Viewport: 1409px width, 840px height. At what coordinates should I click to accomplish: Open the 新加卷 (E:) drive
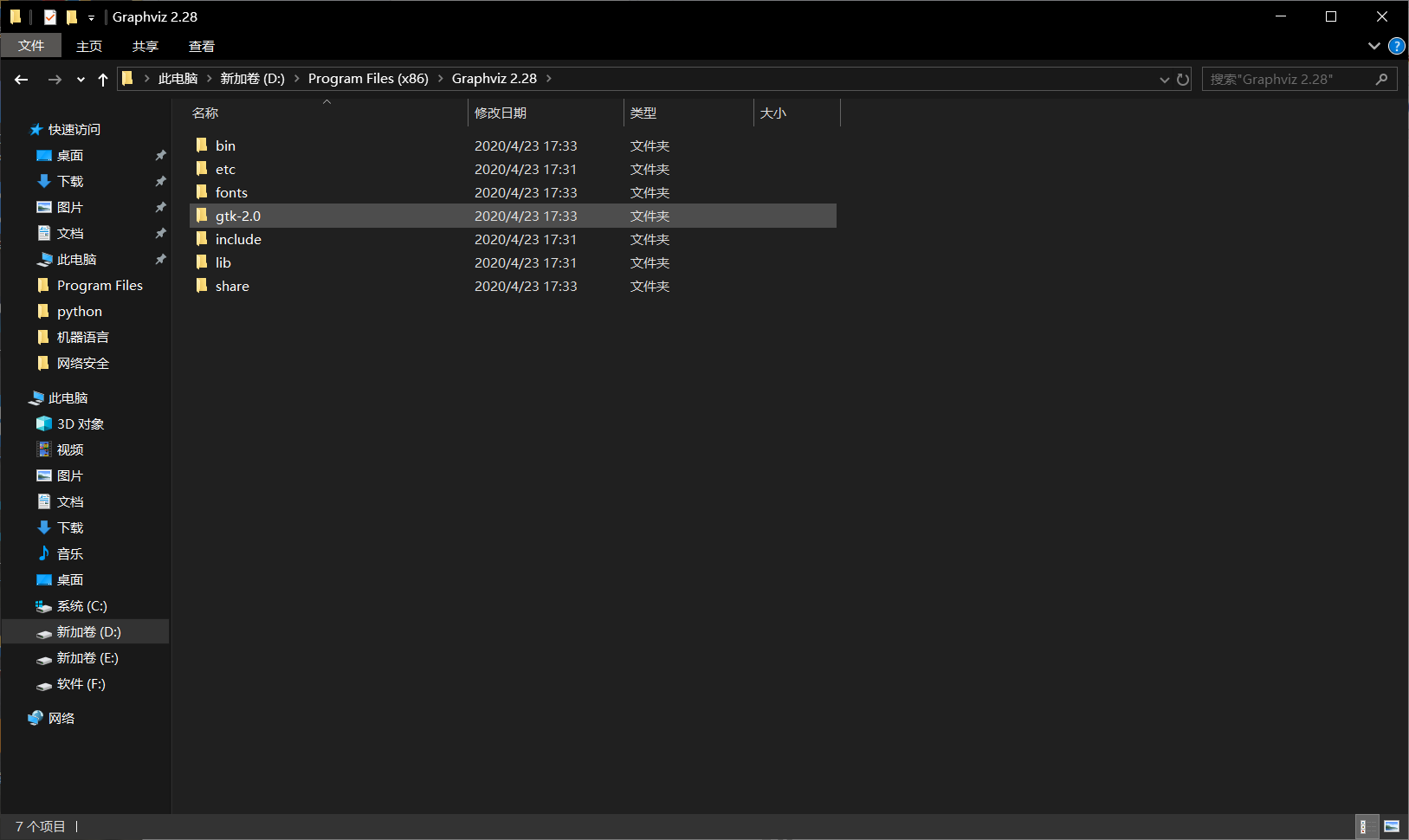tap(87, 658)
